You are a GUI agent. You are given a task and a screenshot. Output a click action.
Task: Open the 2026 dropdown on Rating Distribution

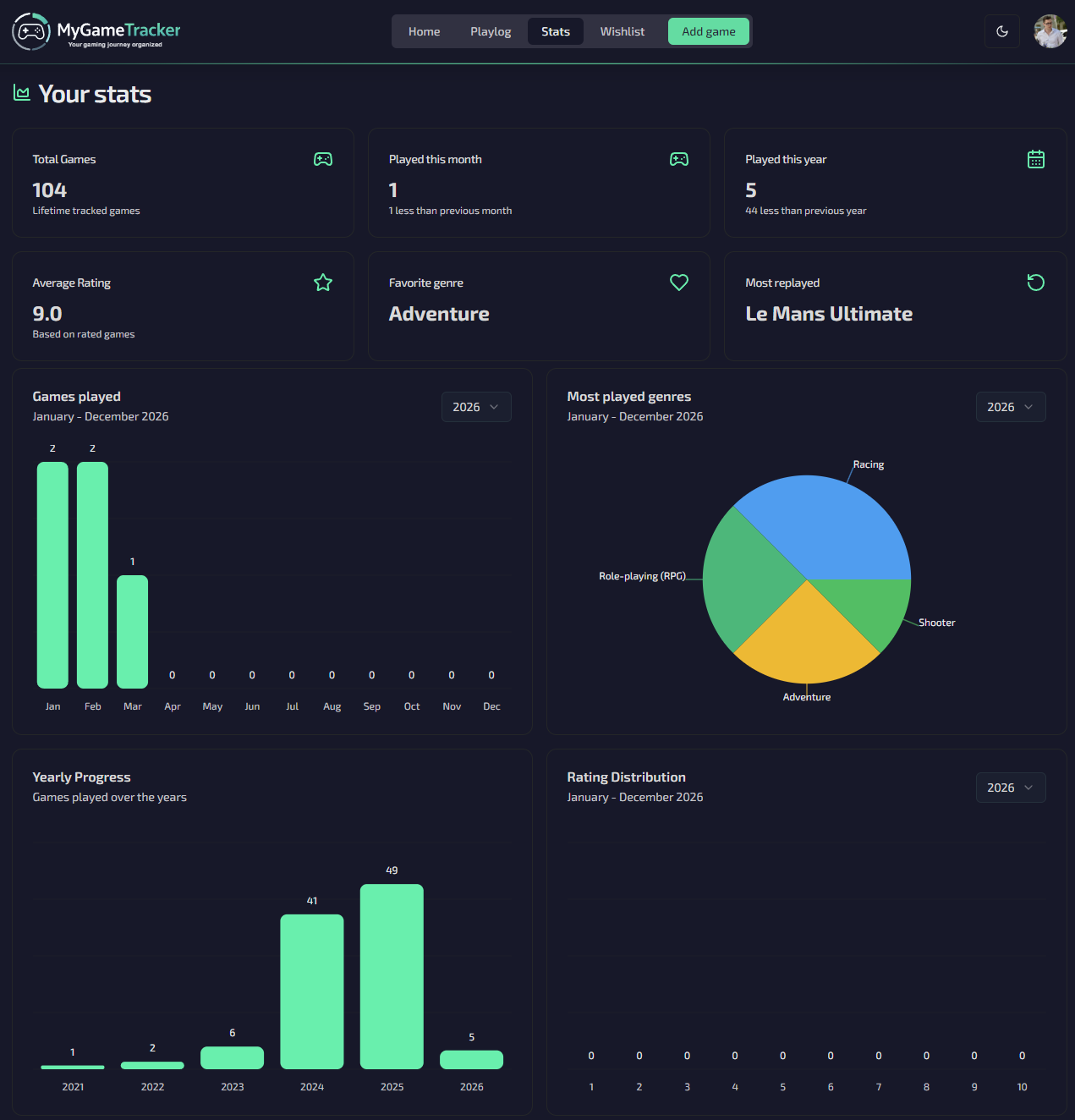pos(1011,788)
